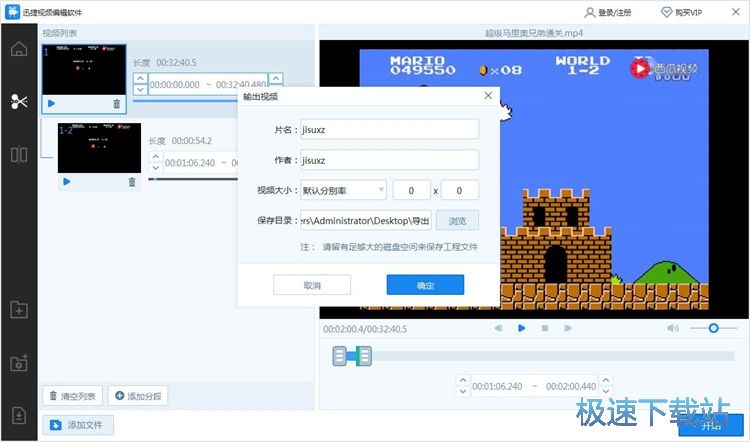Viewport: 750px width, 442px height.
Task: Decrease the segment start time 00:01:06.240 in player
Action: coord(463,391)
